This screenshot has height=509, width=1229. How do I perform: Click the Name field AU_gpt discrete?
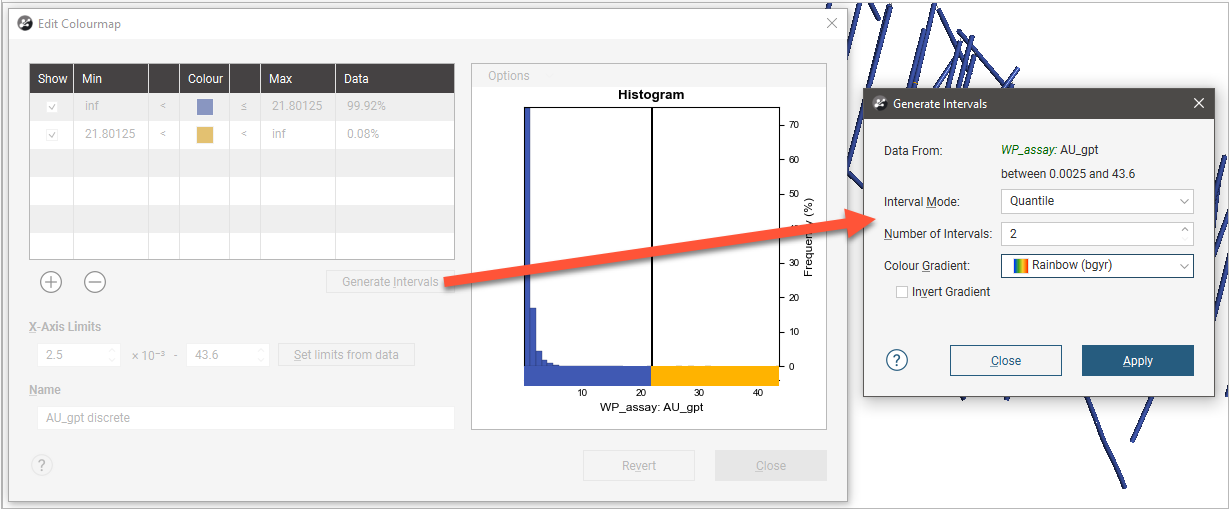tap(246, 418)
